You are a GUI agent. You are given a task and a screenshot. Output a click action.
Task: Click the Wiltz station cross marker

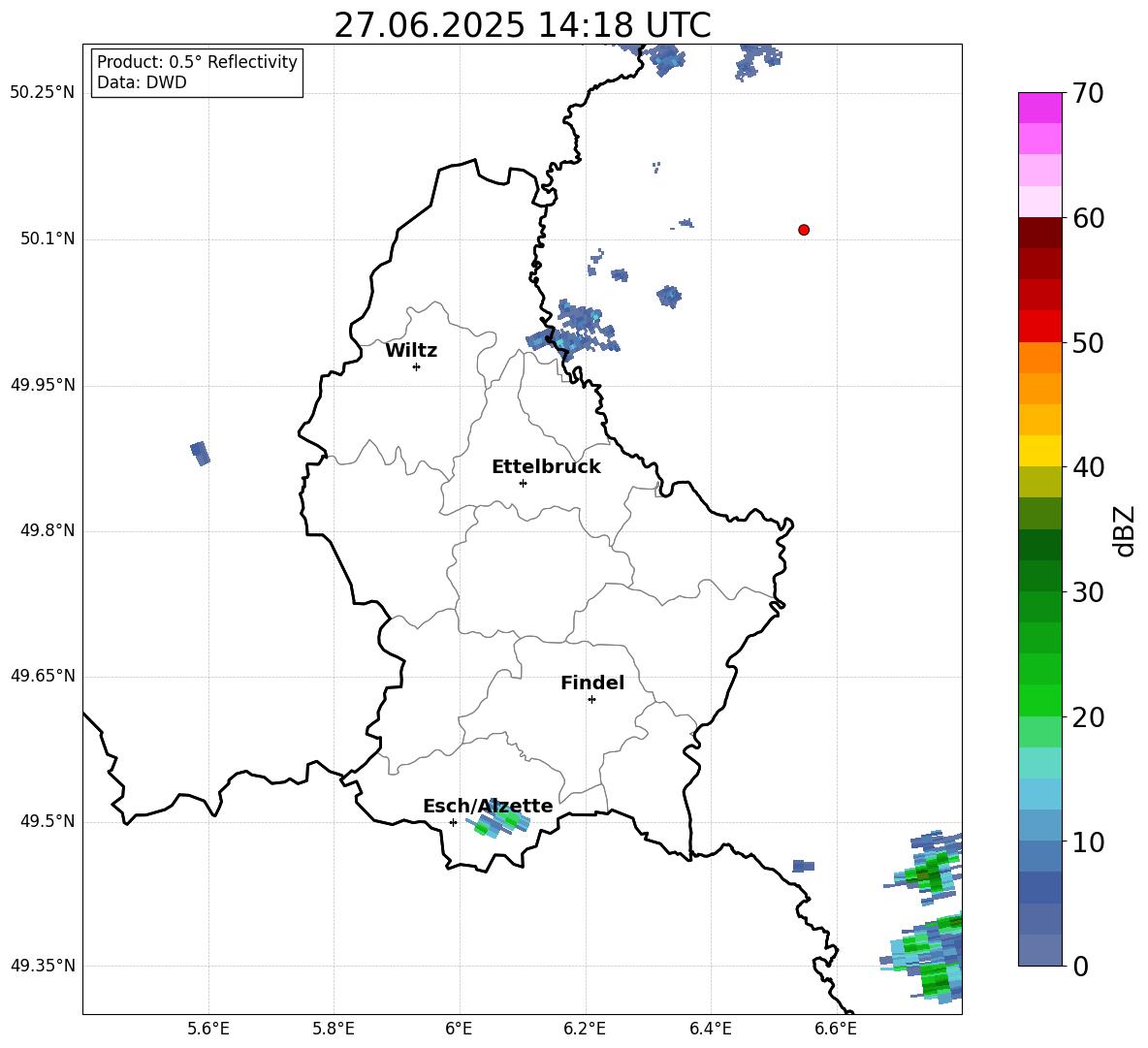point(416,366)
